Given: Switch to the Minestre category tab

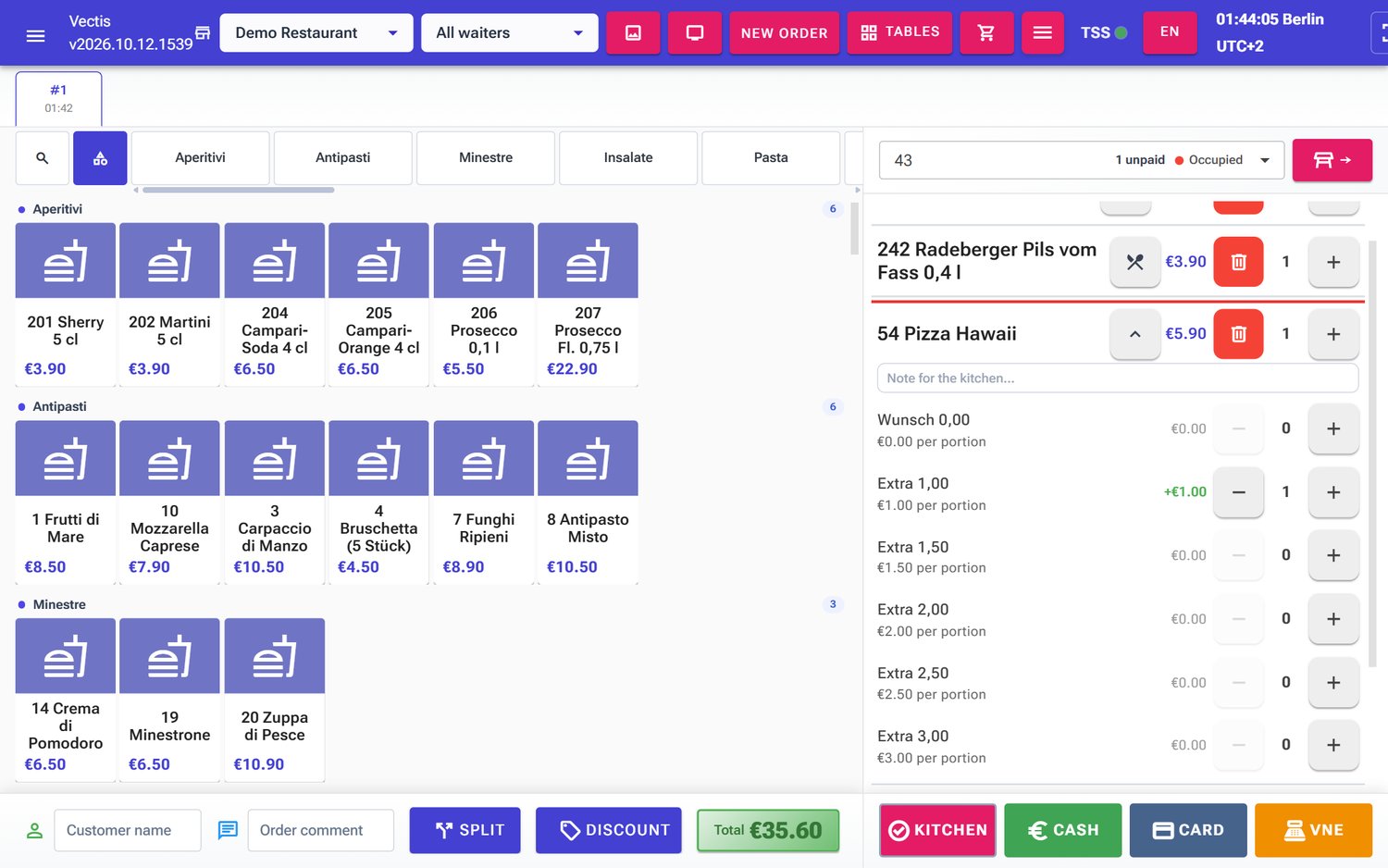Looking at the screenshot, I should (486, 158).
